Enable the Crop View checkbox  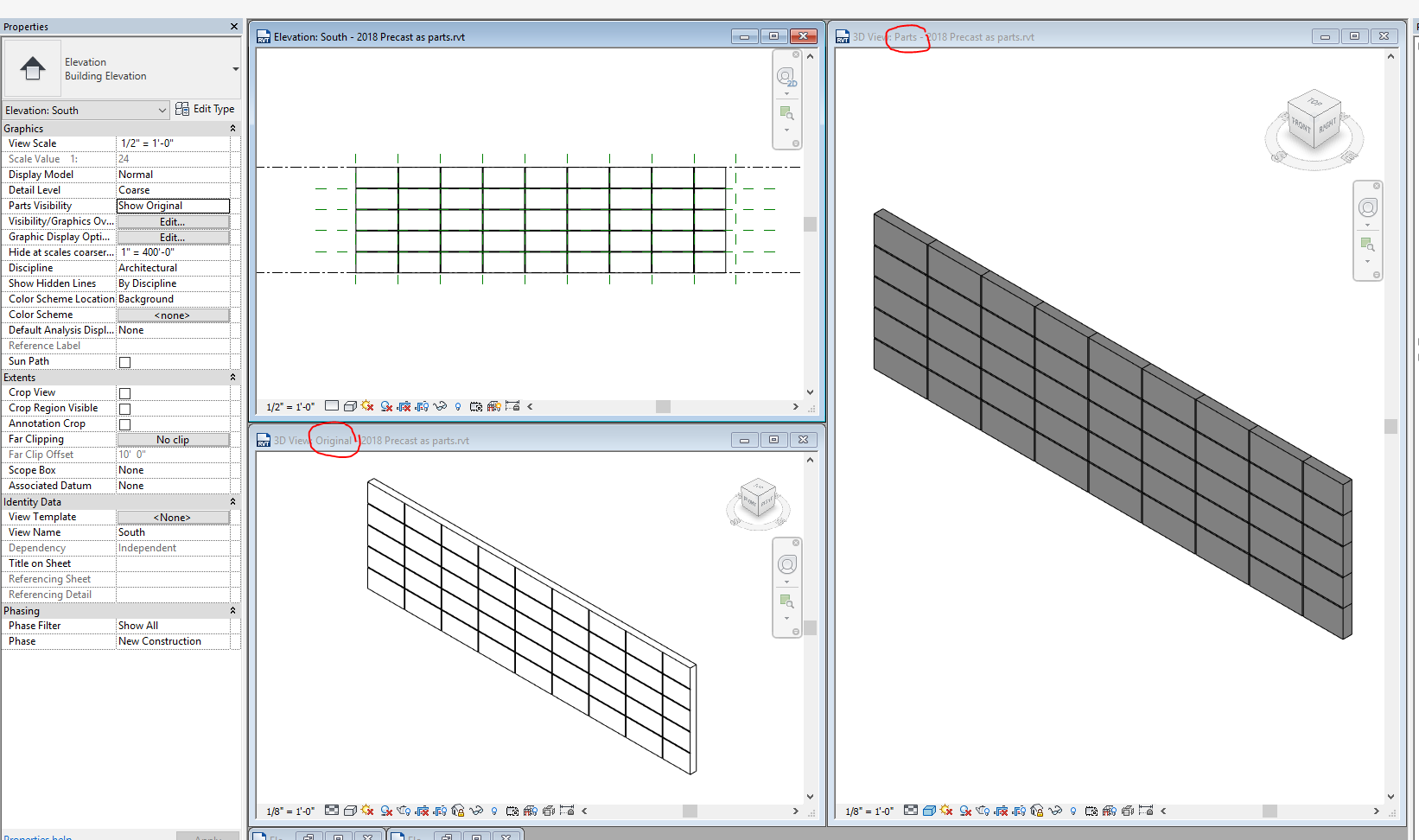[124, 392]
